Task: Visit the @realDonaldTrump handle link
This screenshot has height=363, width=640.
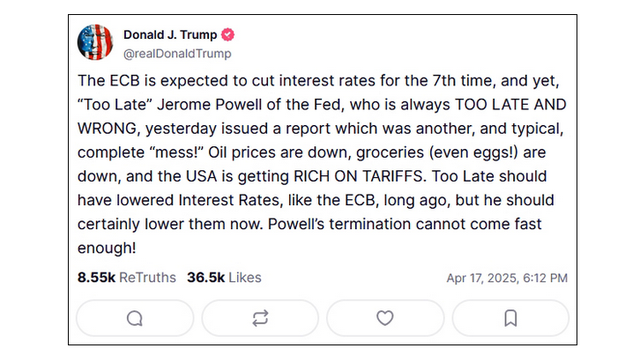Action: click(177, 54)
